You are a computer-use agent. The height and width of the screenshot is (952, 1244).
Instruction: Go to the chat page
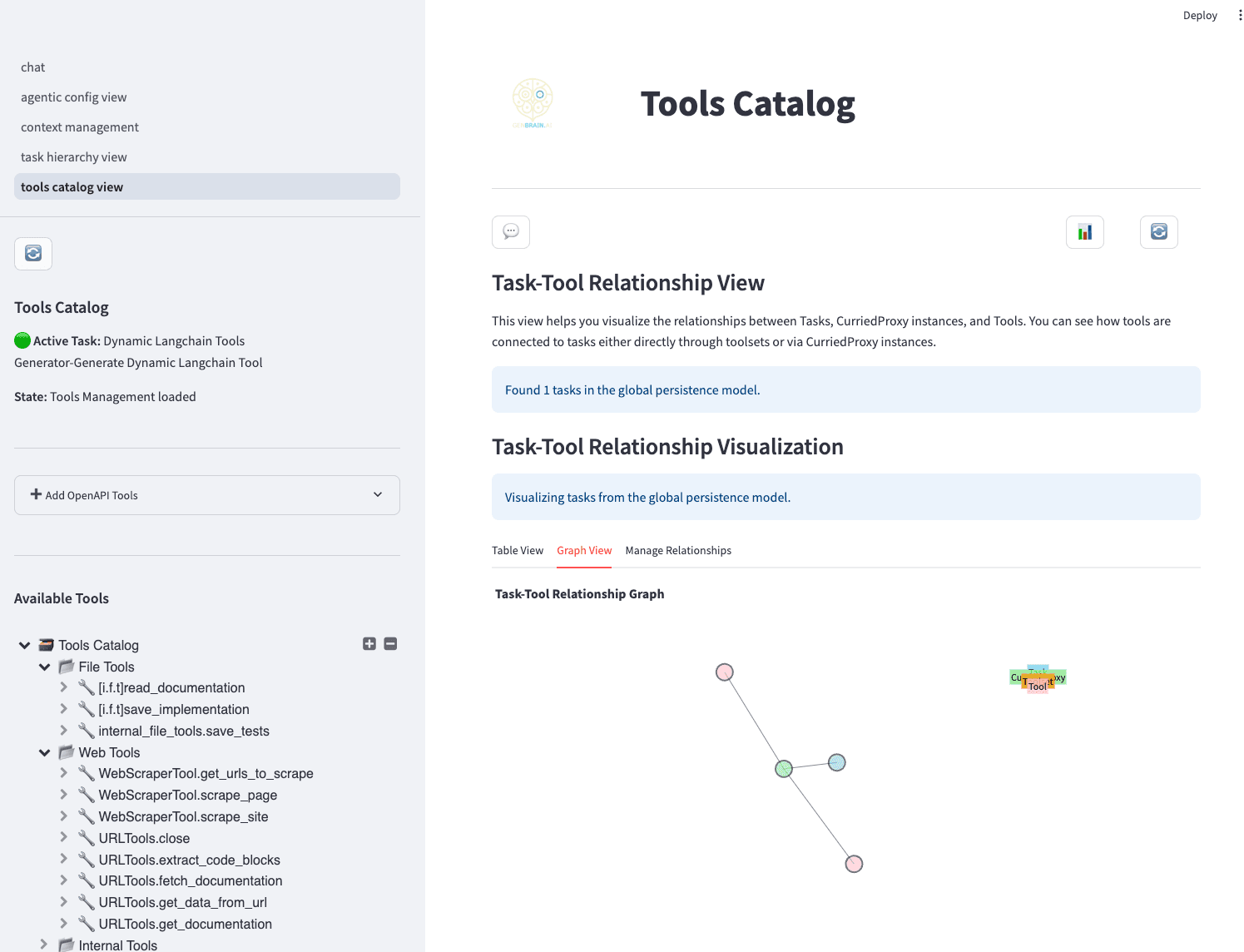pos(207,67)
